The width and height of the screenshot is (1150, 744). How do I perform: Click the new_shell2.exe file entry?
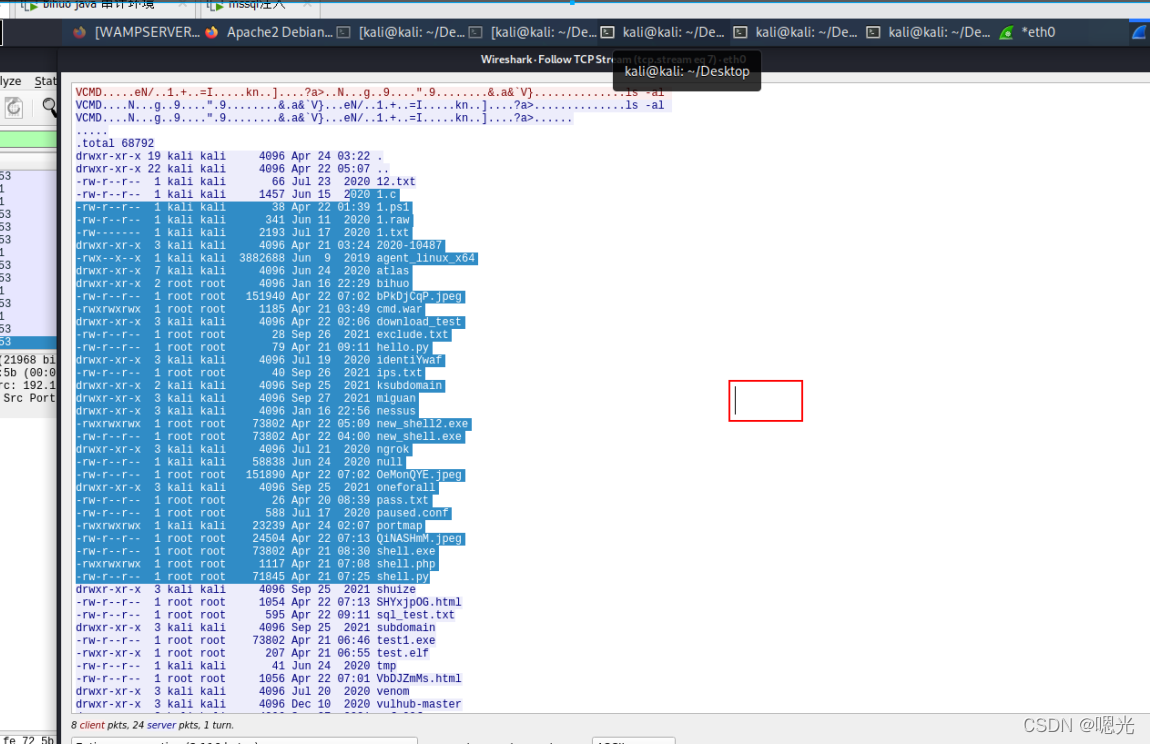(422, 424)
